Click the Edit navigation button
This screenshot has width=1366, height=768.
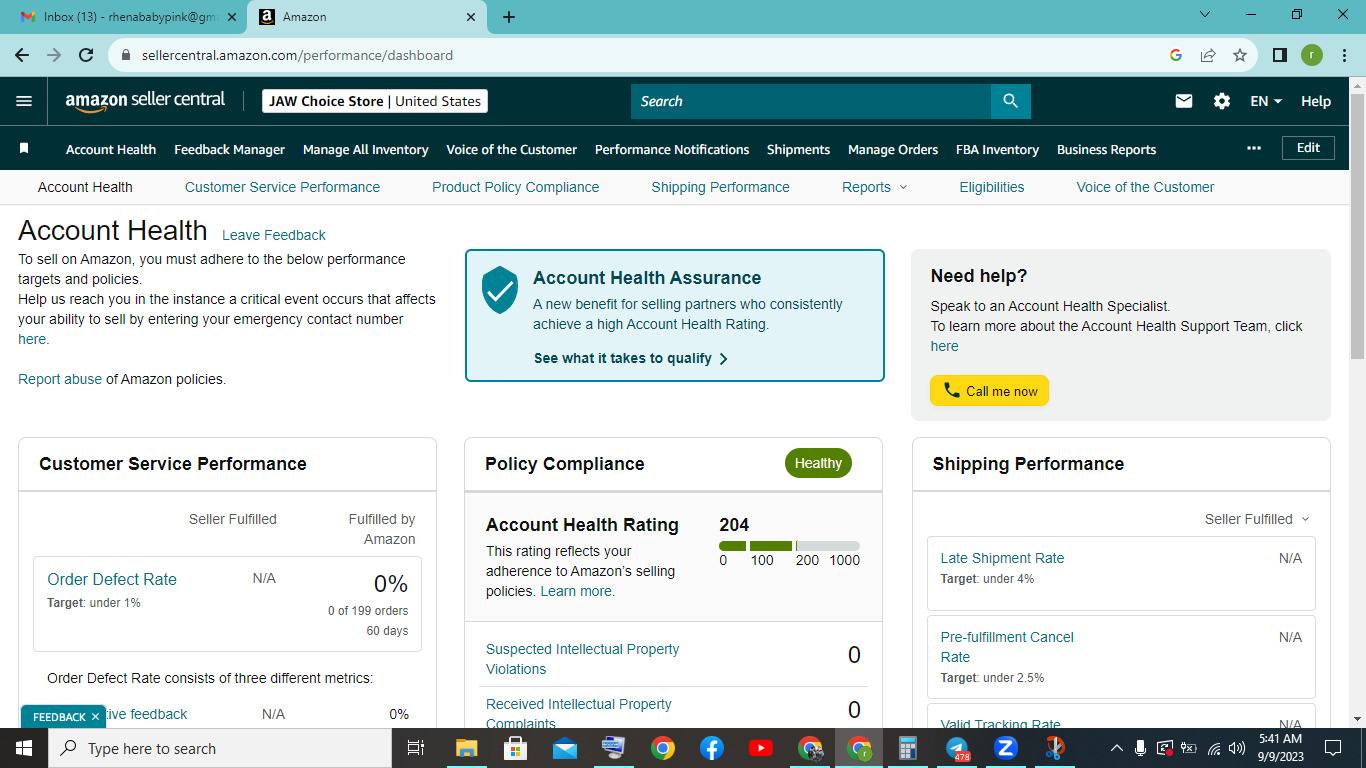(1308, 148)
